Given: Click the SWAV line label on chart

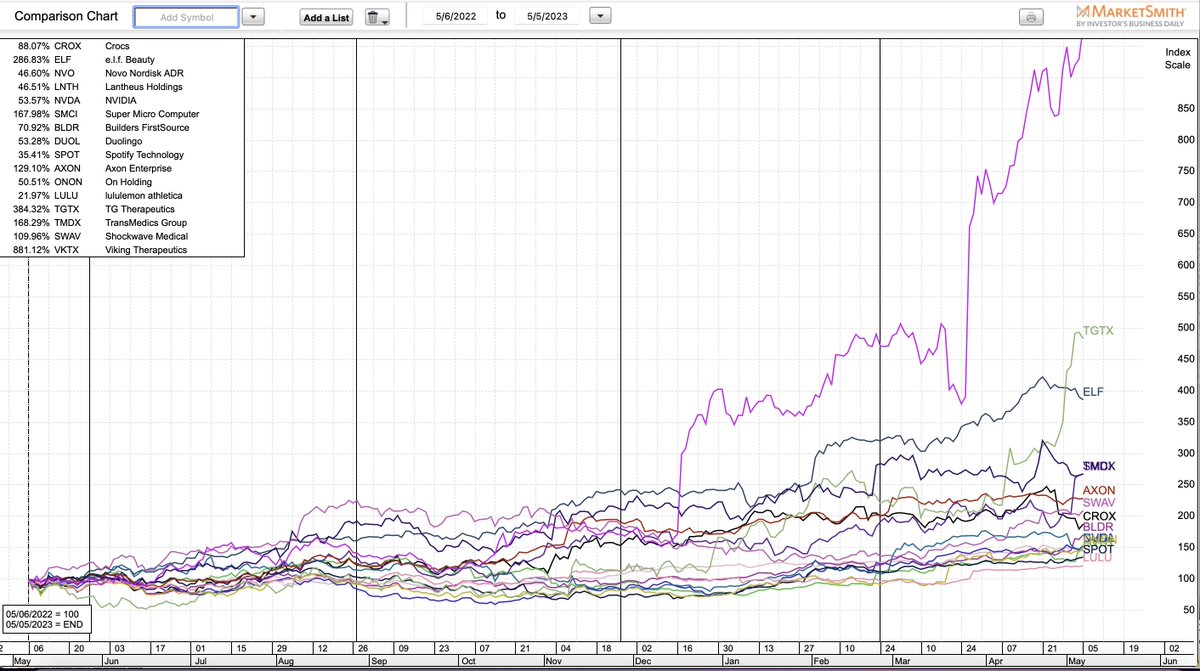Looking at the screenshot, I should (x=1099, y=502).
